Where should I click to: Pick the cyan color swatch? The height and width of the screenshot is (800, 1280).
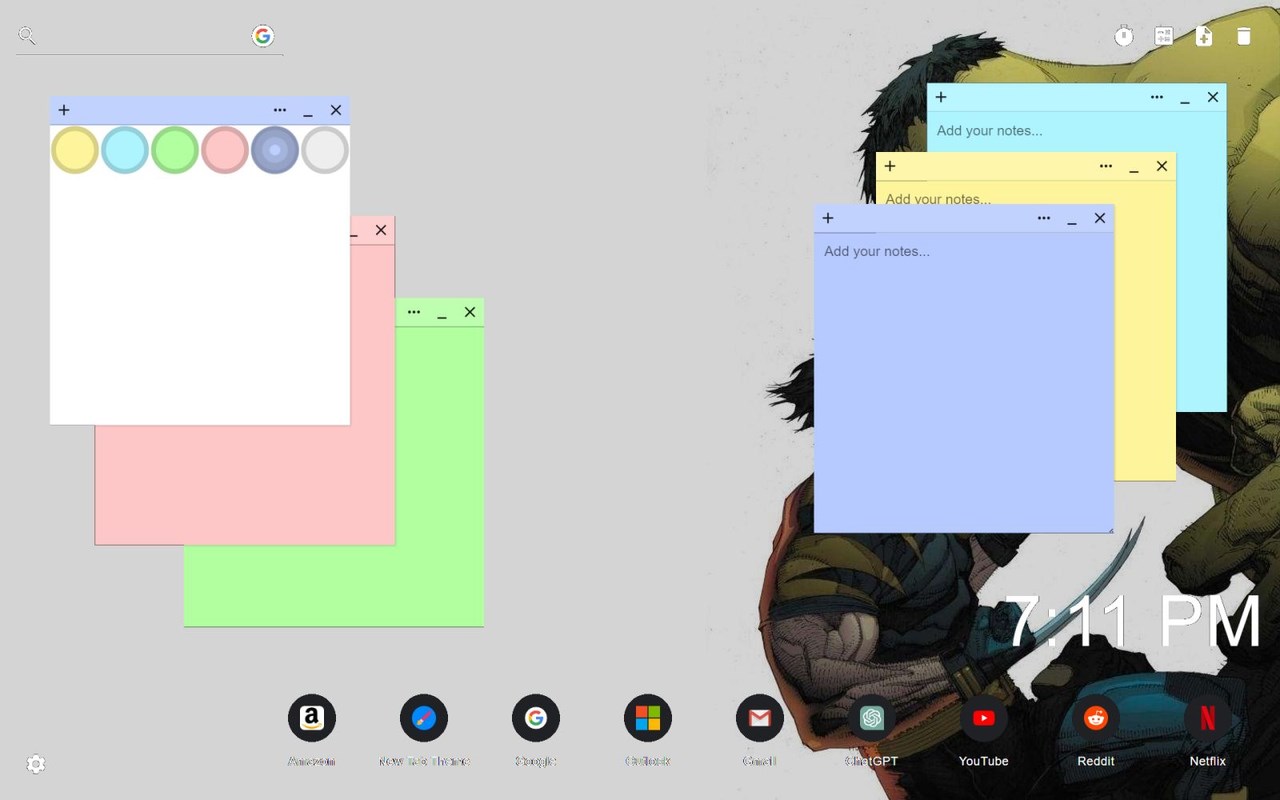(x=125, y=150)
